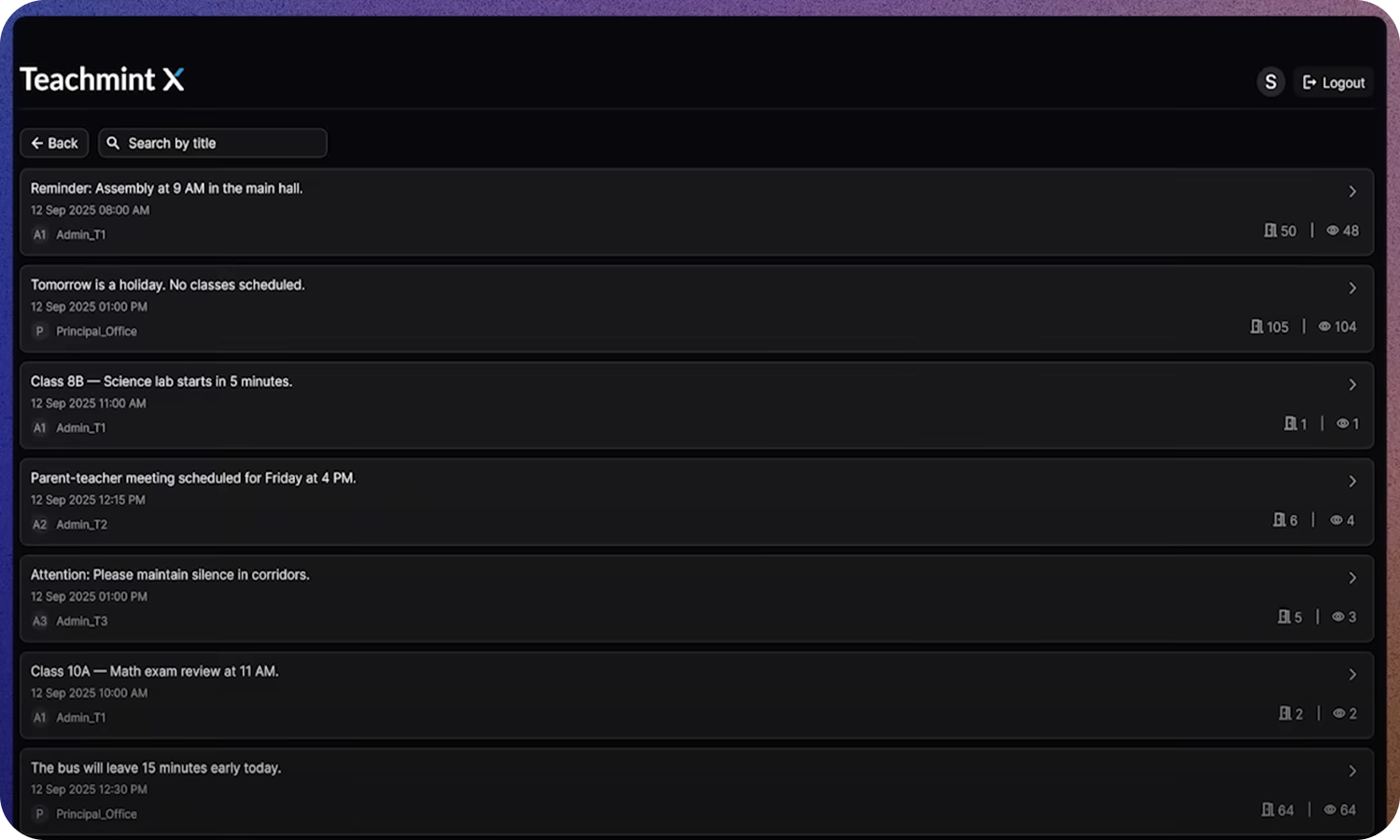Expand the Science lab announcement chevron

pyautogui.click(x=1352, y=385)
